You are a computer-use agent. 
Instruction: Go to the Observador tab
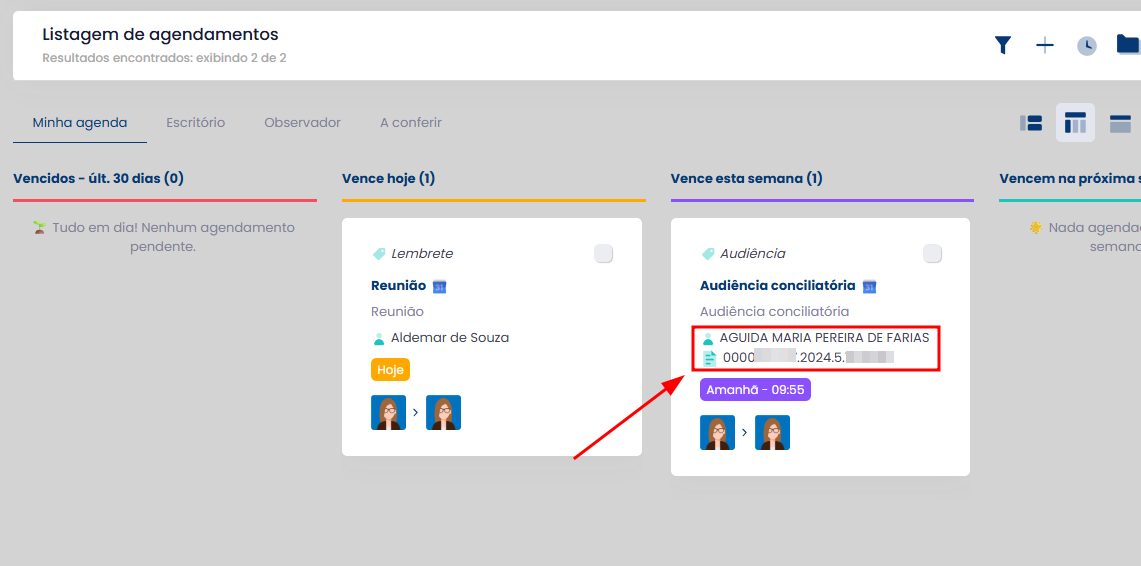pyautogui.click(x=302, y=123)
